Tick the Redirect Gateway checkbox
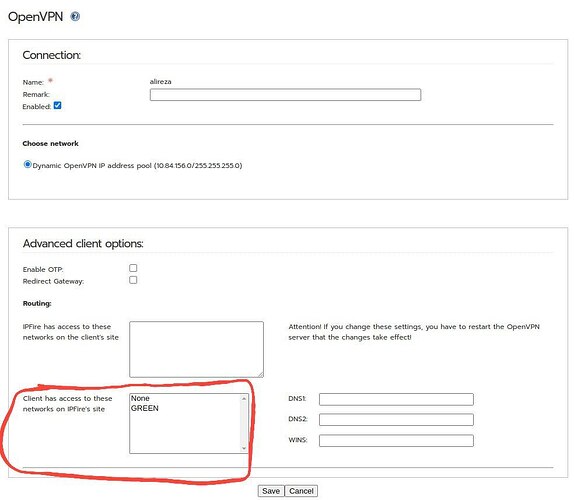The width and height of the screenshot is (574, 500). click(x=133, y=280)
